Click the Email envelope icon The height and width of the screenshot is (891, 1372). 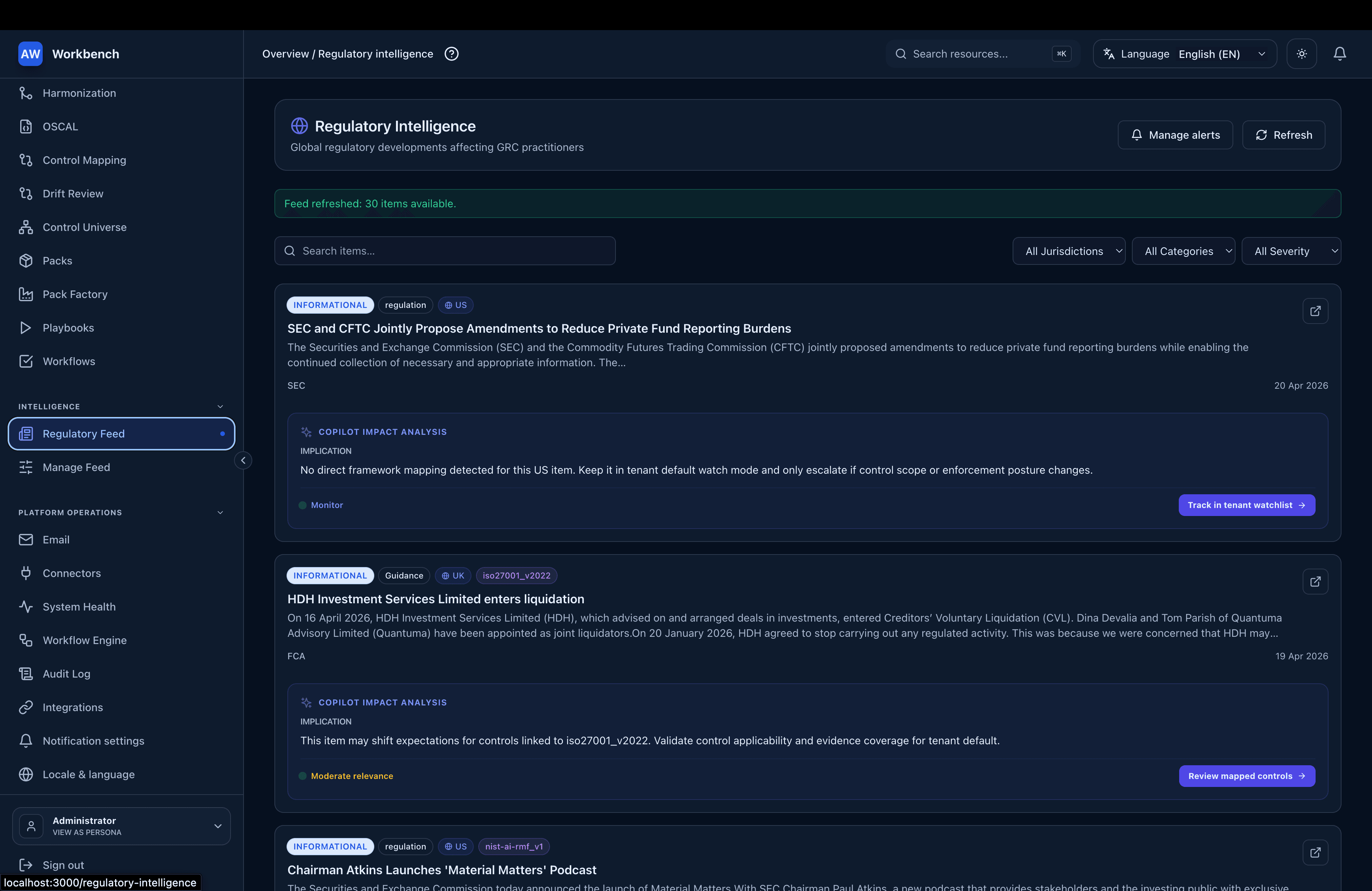point(26,540)
